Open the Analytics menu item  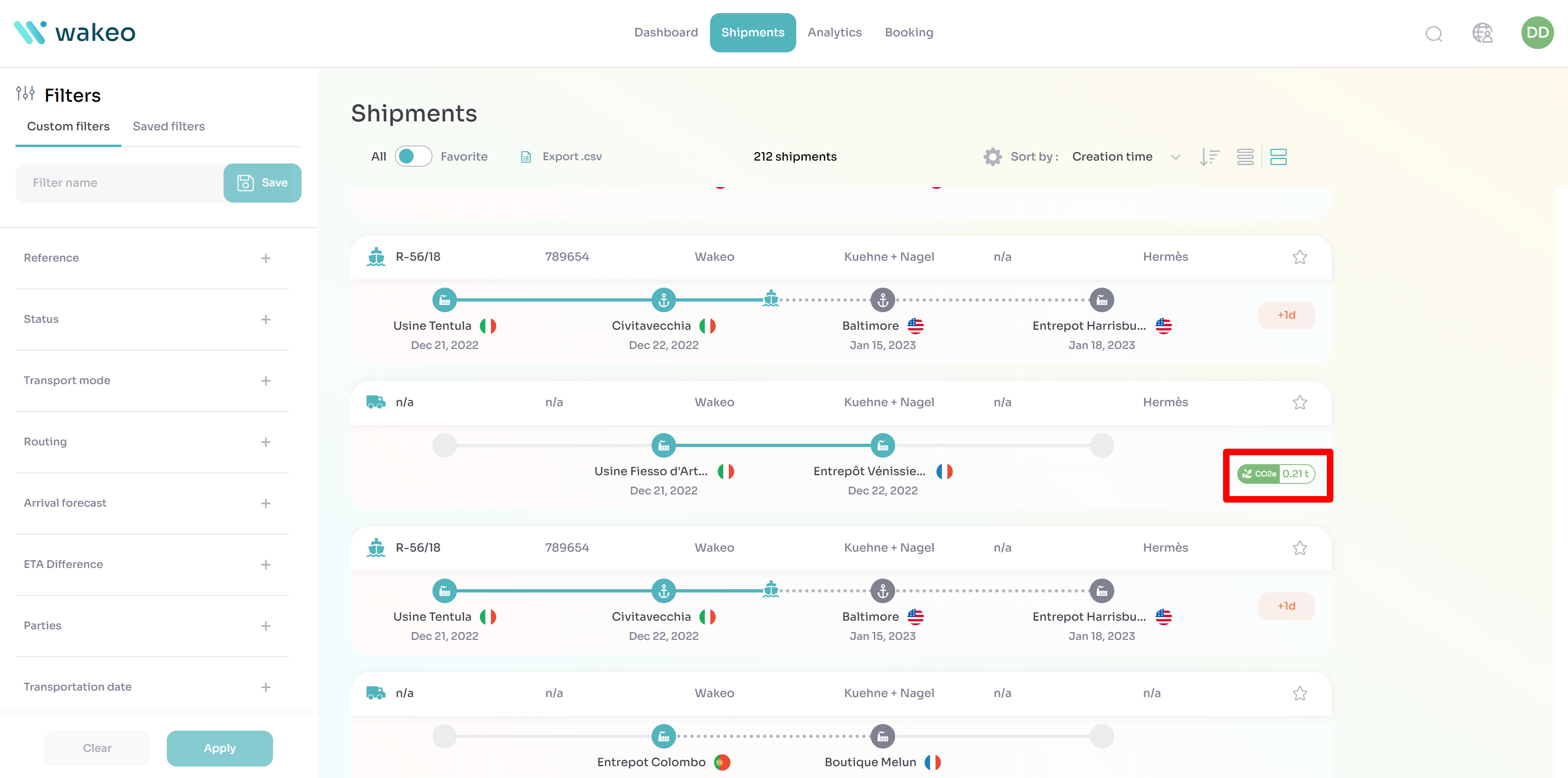834,32
